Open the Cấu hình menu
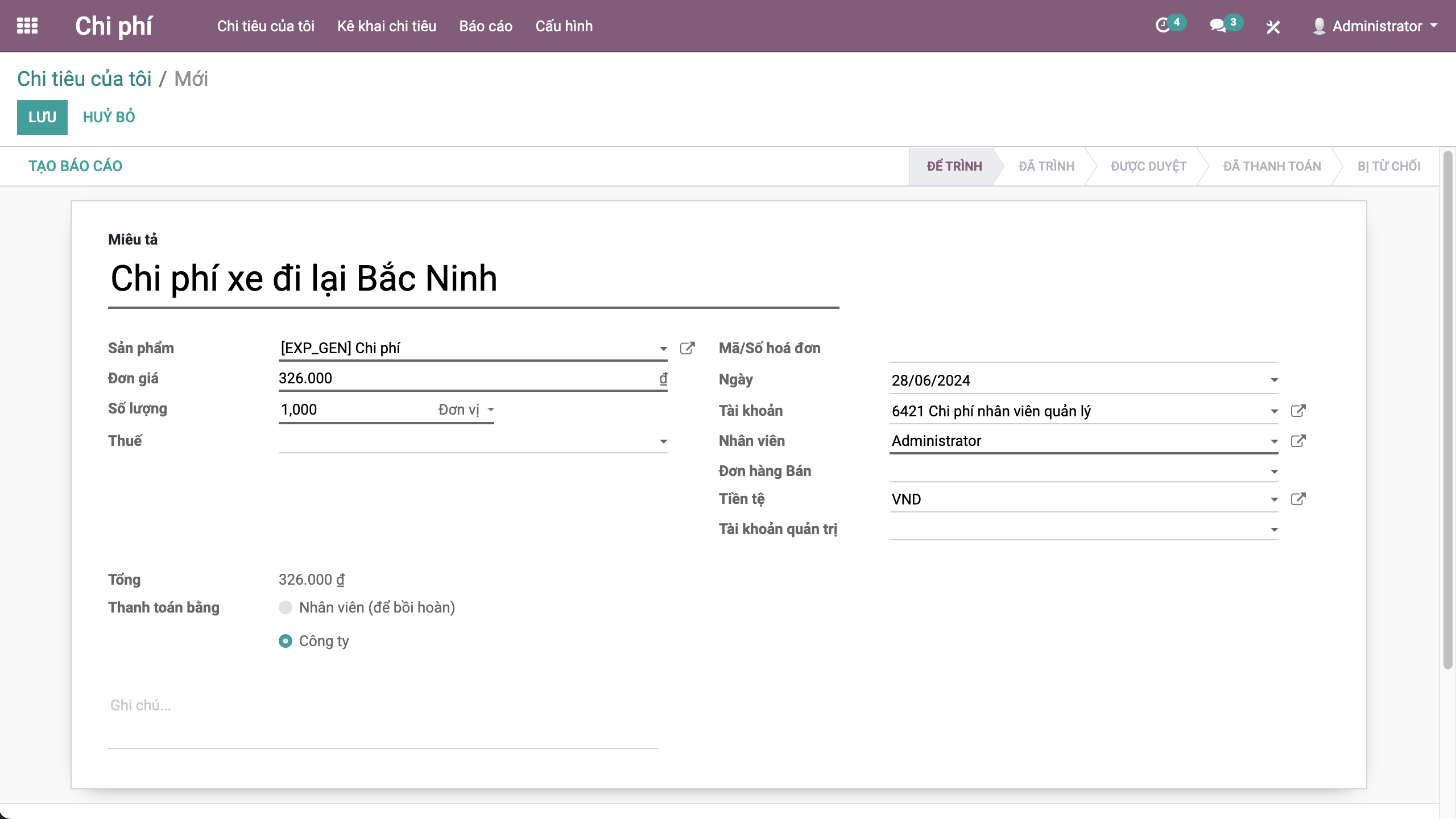Viewport: 1456px width, 819px height. [564, 26]
